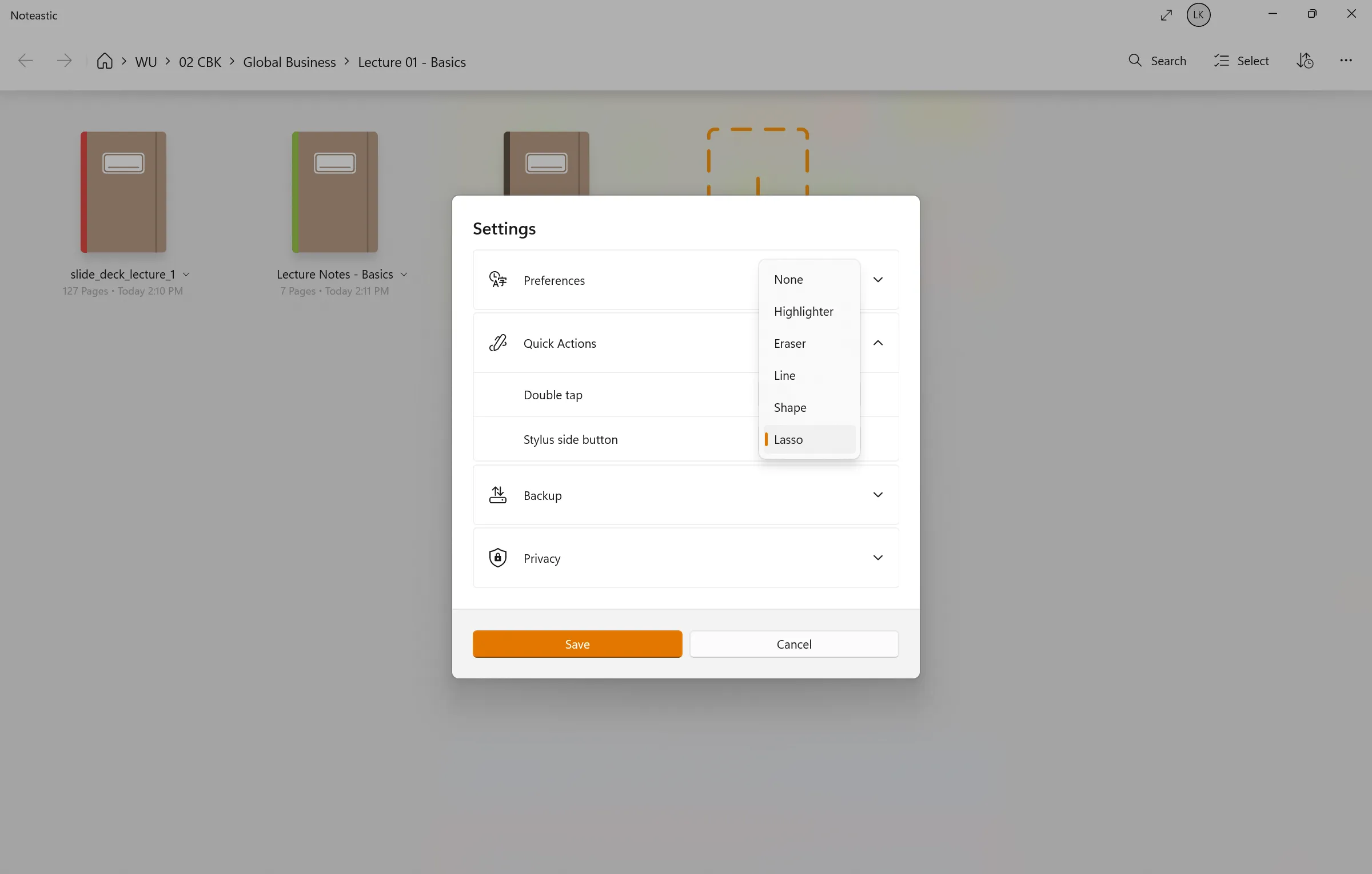
Task: Go back with the back arrow
Action: coord(26,61)
